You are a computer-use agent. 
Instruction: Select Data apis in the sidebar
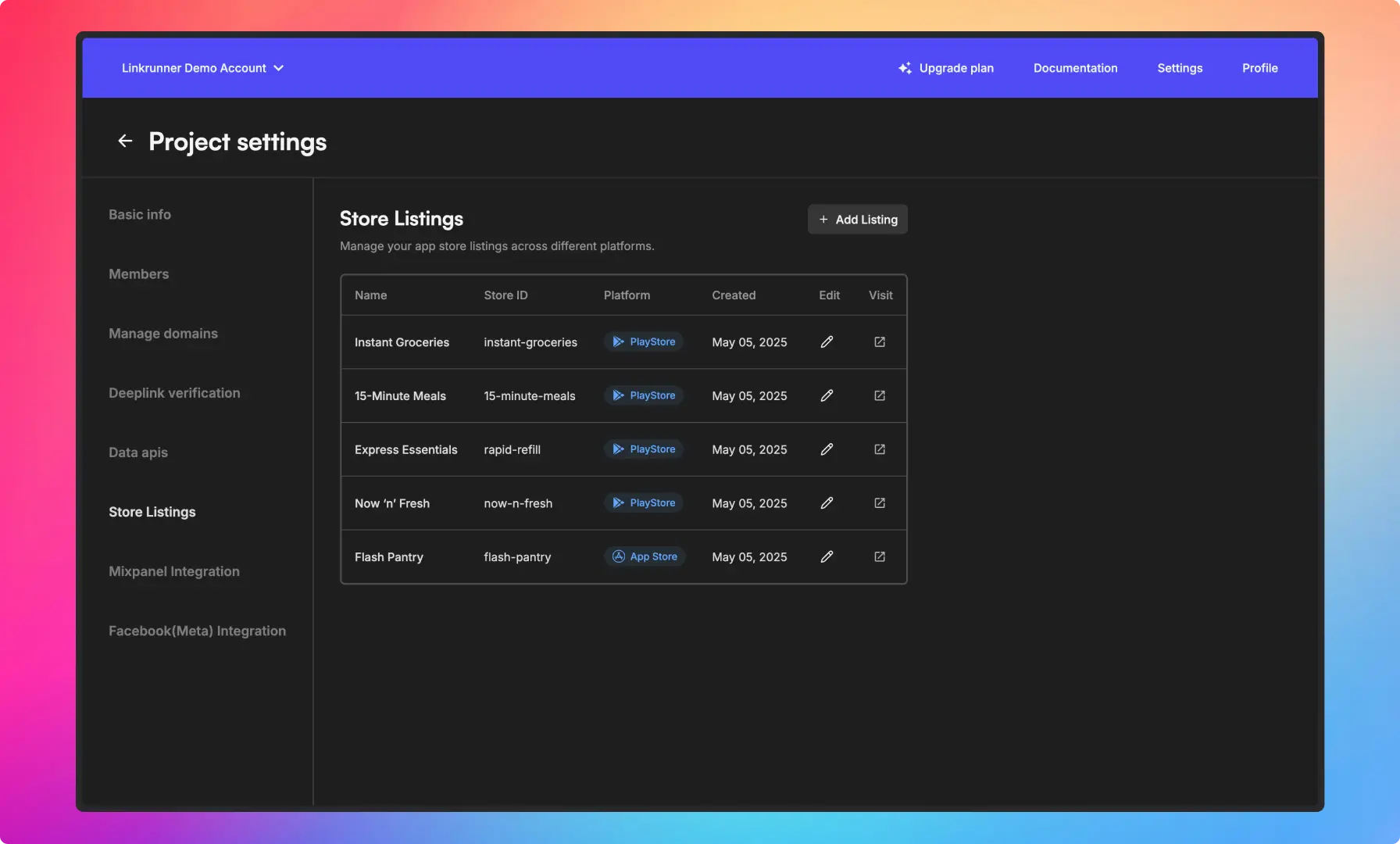click(138, 452)
